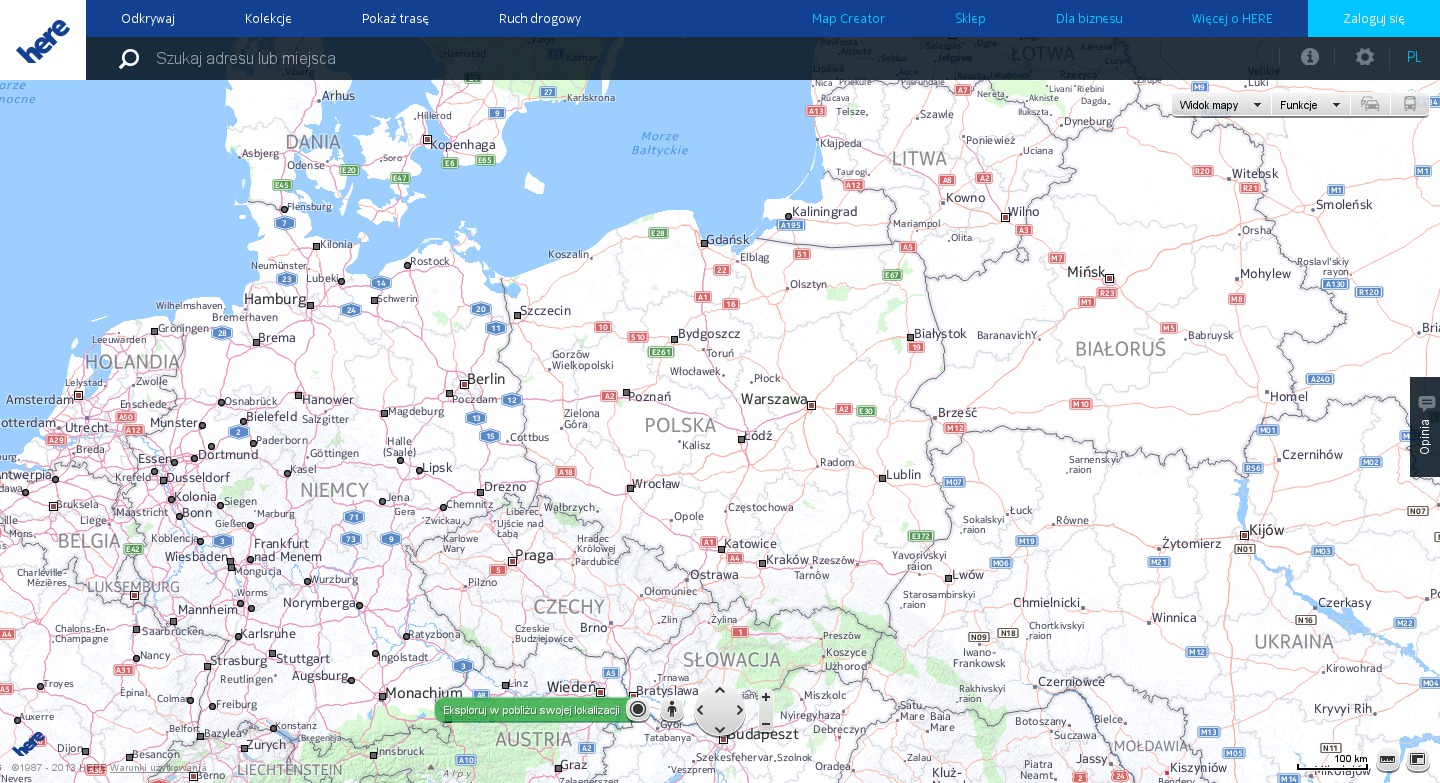Click the HERE logo in top-left corner

click(x=43, y=40)
